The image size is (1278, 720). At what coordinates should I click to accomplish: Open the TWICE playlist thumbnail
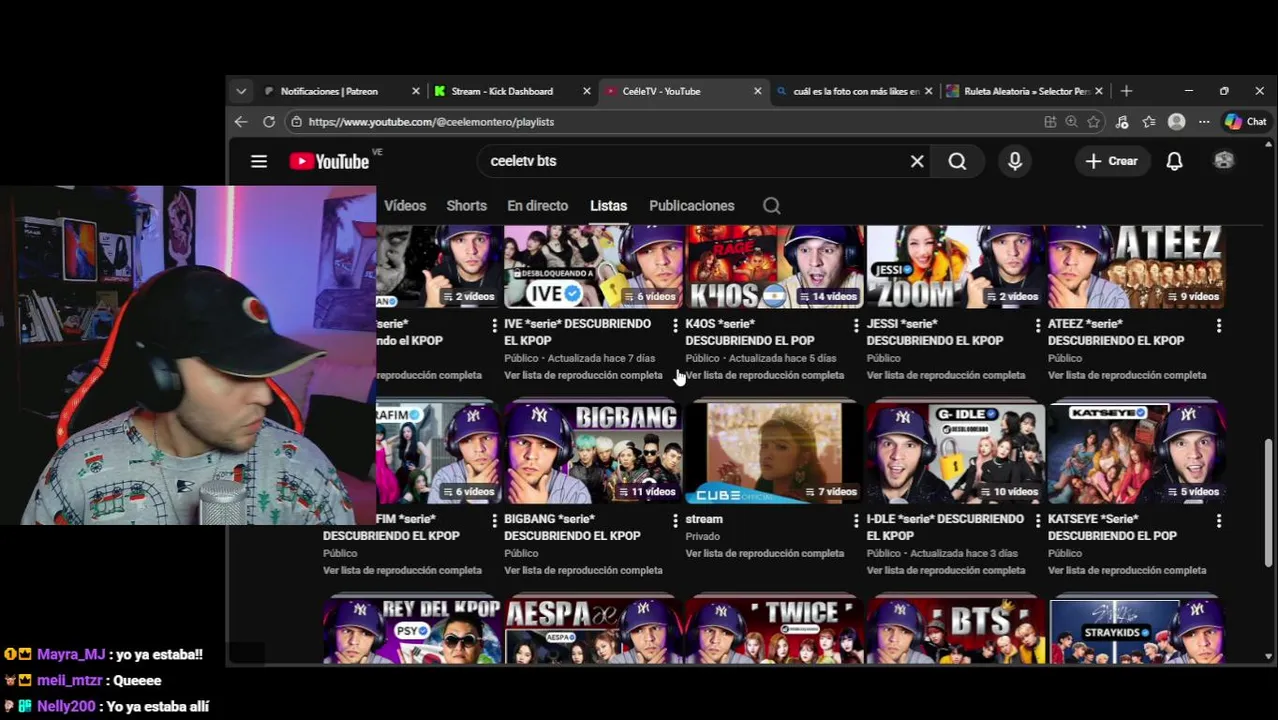click(775, 631)
